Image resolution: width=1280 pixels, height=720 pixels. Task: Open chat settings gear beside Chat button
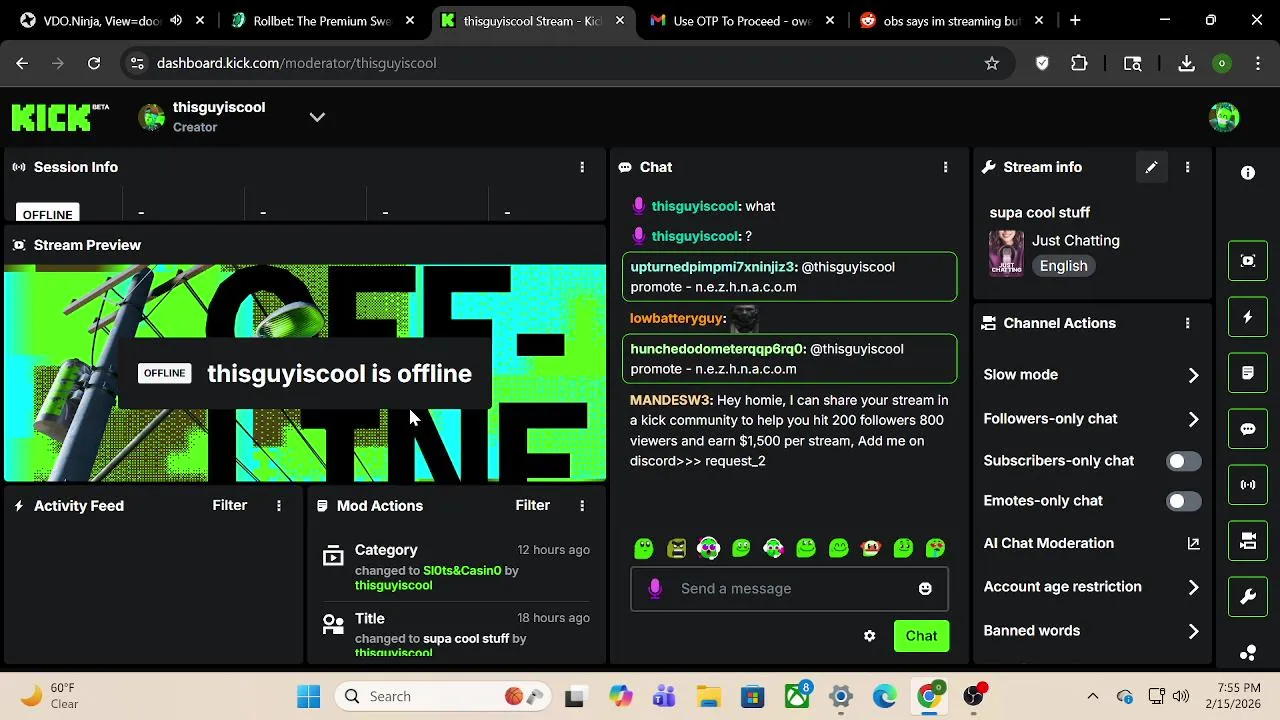coord(869,636)
